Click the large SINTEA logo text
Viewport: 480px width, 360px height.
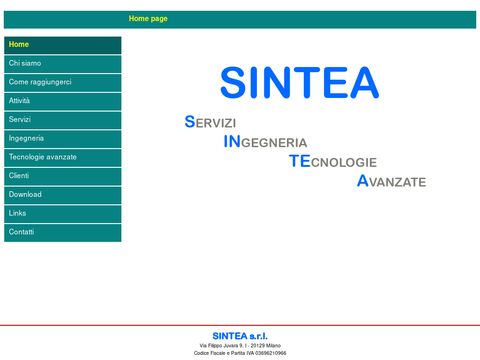(x=299, y=82)
